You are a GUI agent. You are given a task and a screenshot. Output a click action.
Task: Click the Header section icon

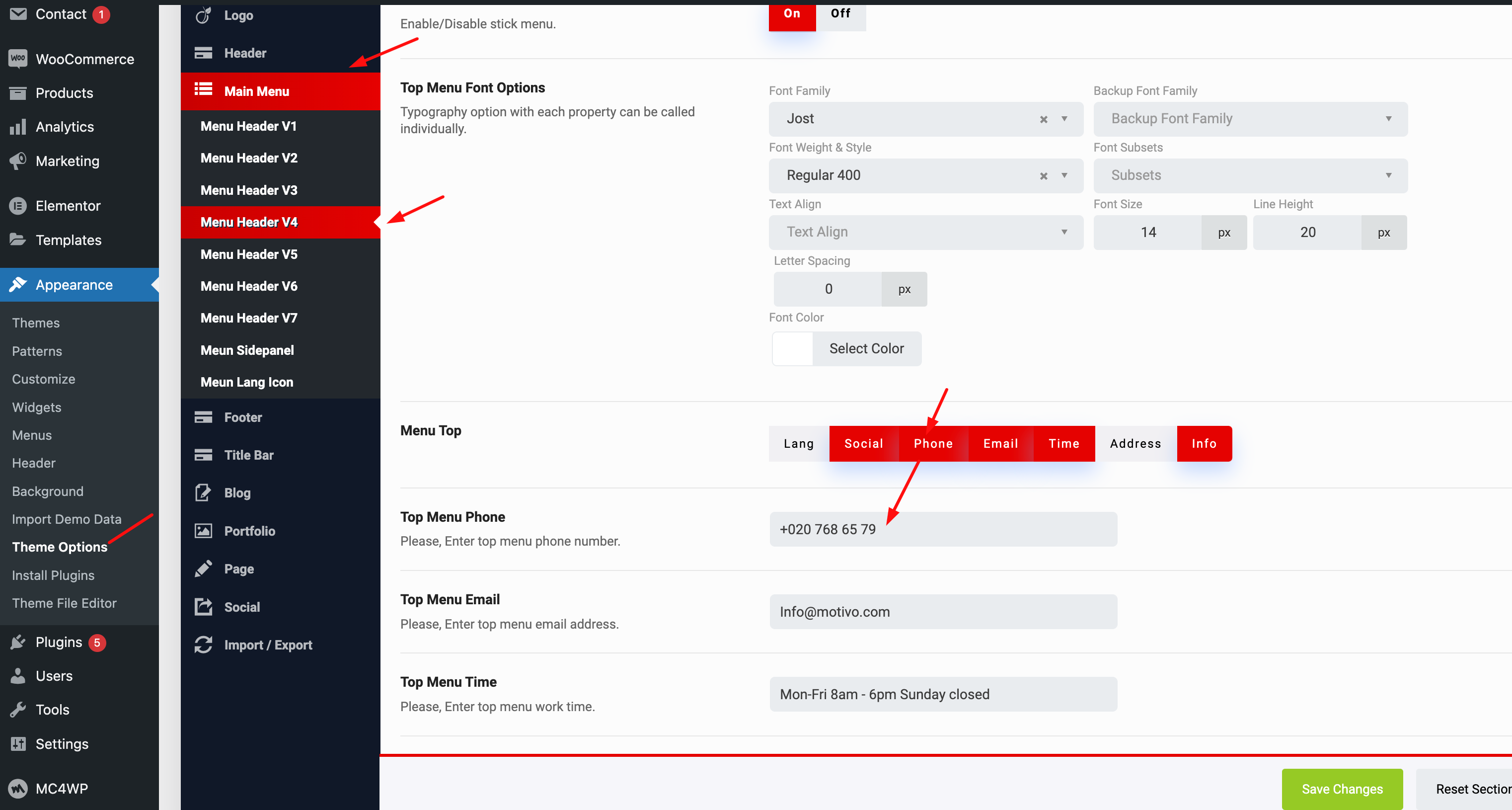click(203, 53)
